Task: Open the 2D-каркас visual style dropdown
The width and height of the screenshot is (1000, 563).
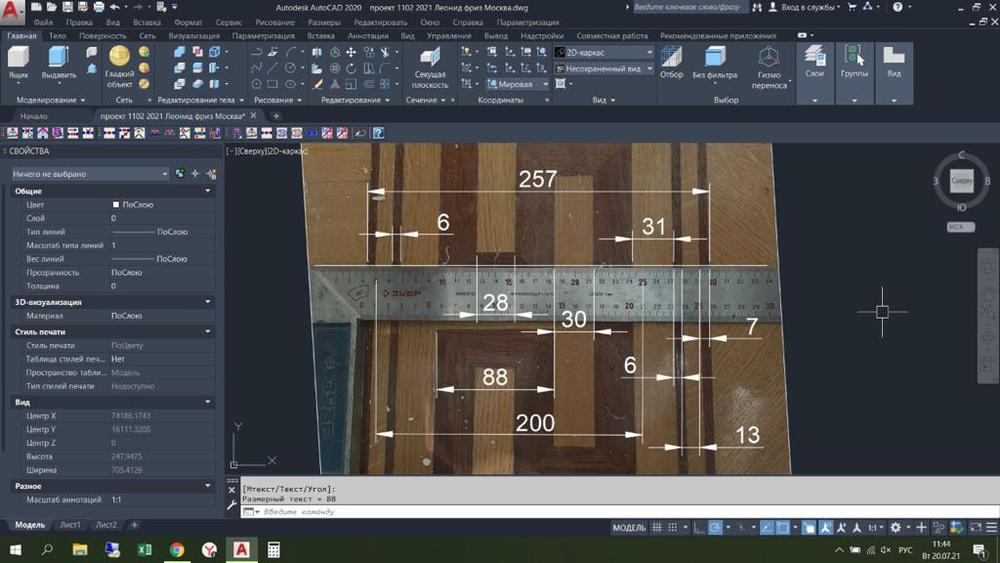Action: click(602, 52)
